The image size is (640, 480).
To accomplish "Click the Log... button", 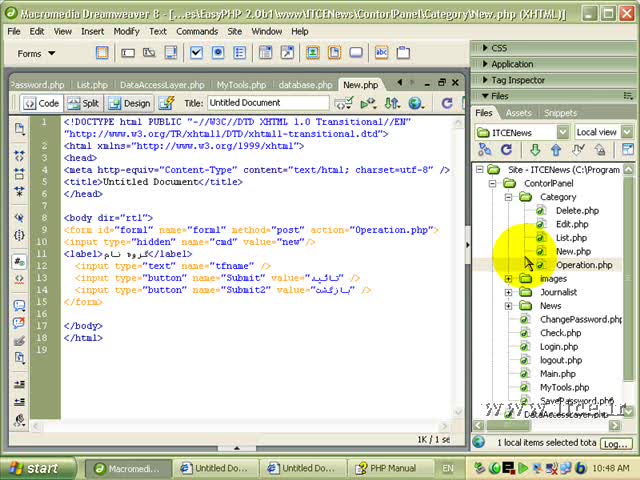I will (615, 443).
